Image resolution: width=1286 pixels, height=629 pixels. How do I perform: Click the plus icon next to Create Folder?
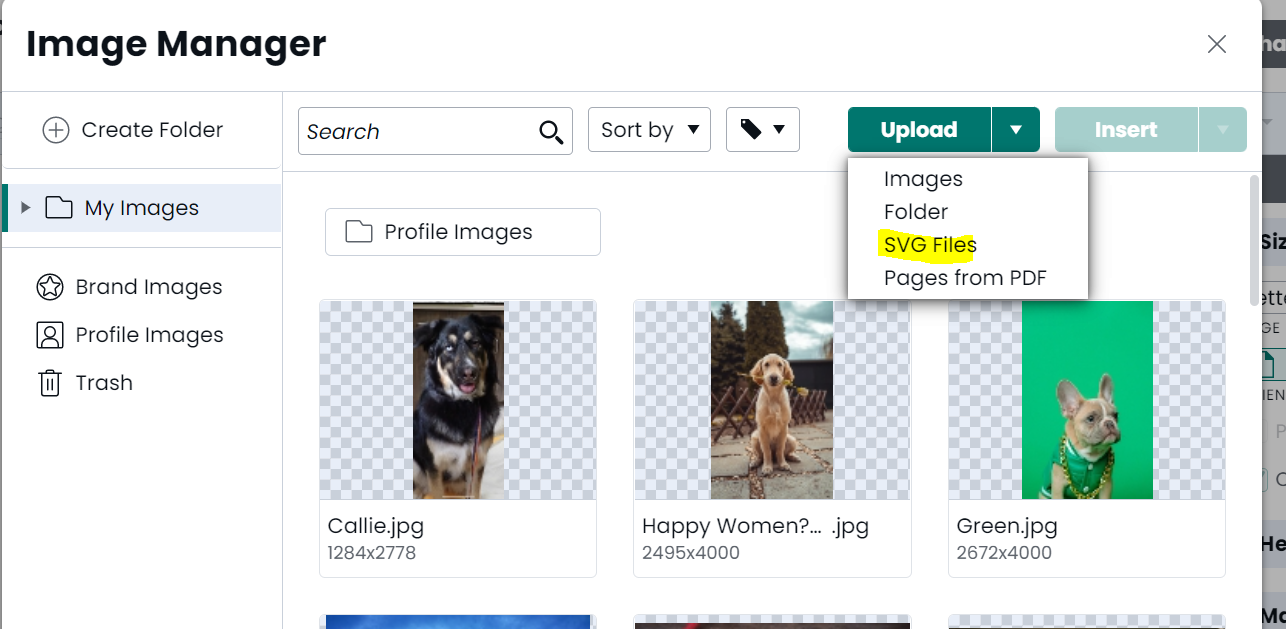[56, 129]
